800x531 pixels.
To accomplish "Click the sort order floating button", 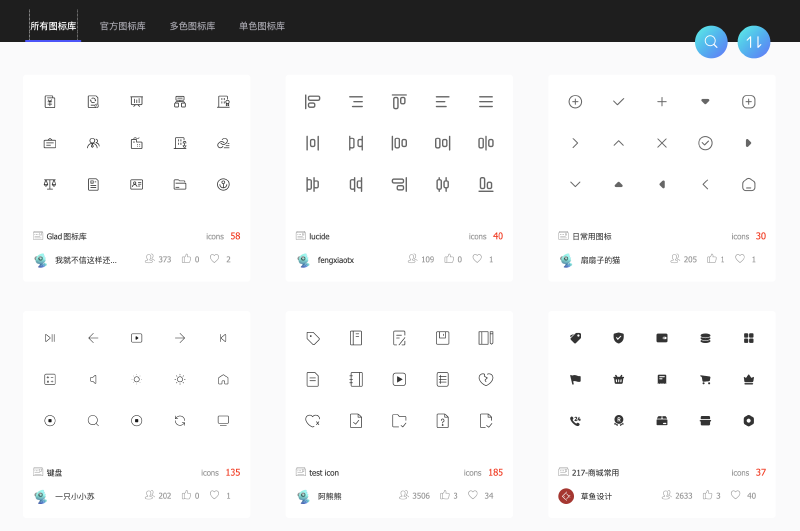I will tap(754, 42).
